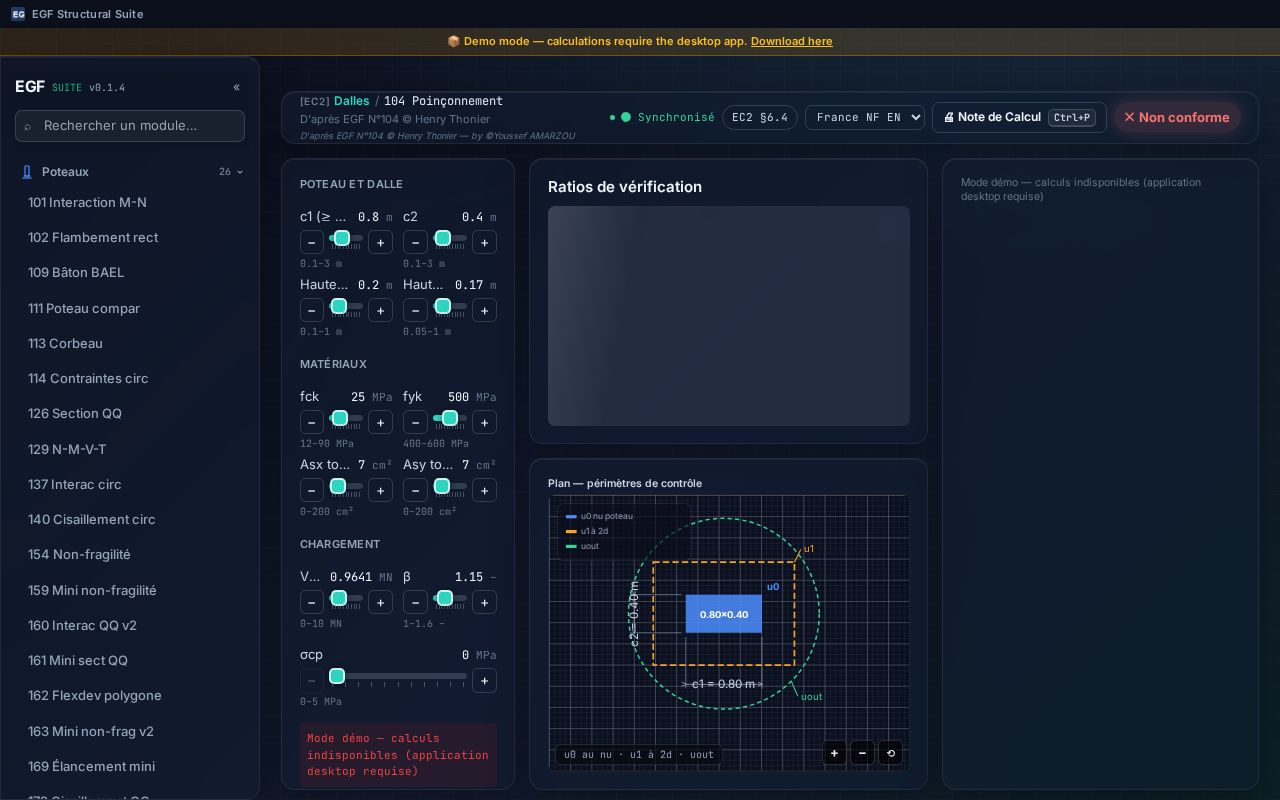Image resolution: width=1280 pixels, height=800 pixels.
Task: Click the EG app logo in title bar
Action: [18, 14]
